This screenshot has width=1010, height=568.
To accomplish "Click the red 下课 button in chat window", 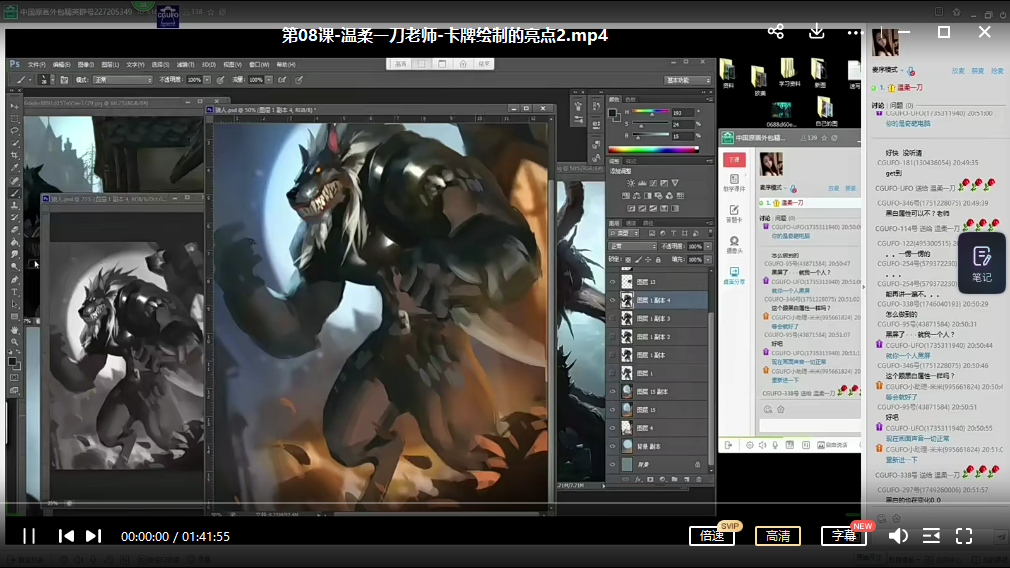I will coord(734,160).
